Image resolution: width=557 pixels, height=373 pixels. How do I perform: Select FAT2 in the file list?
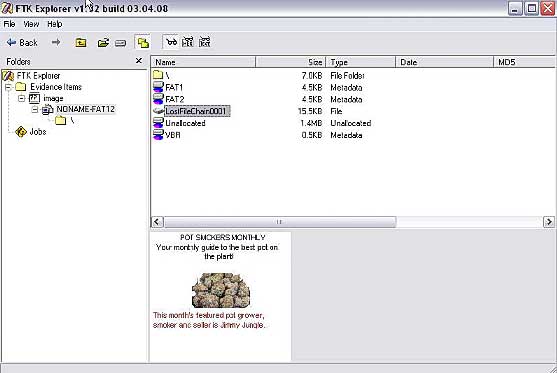pos(174,99)
